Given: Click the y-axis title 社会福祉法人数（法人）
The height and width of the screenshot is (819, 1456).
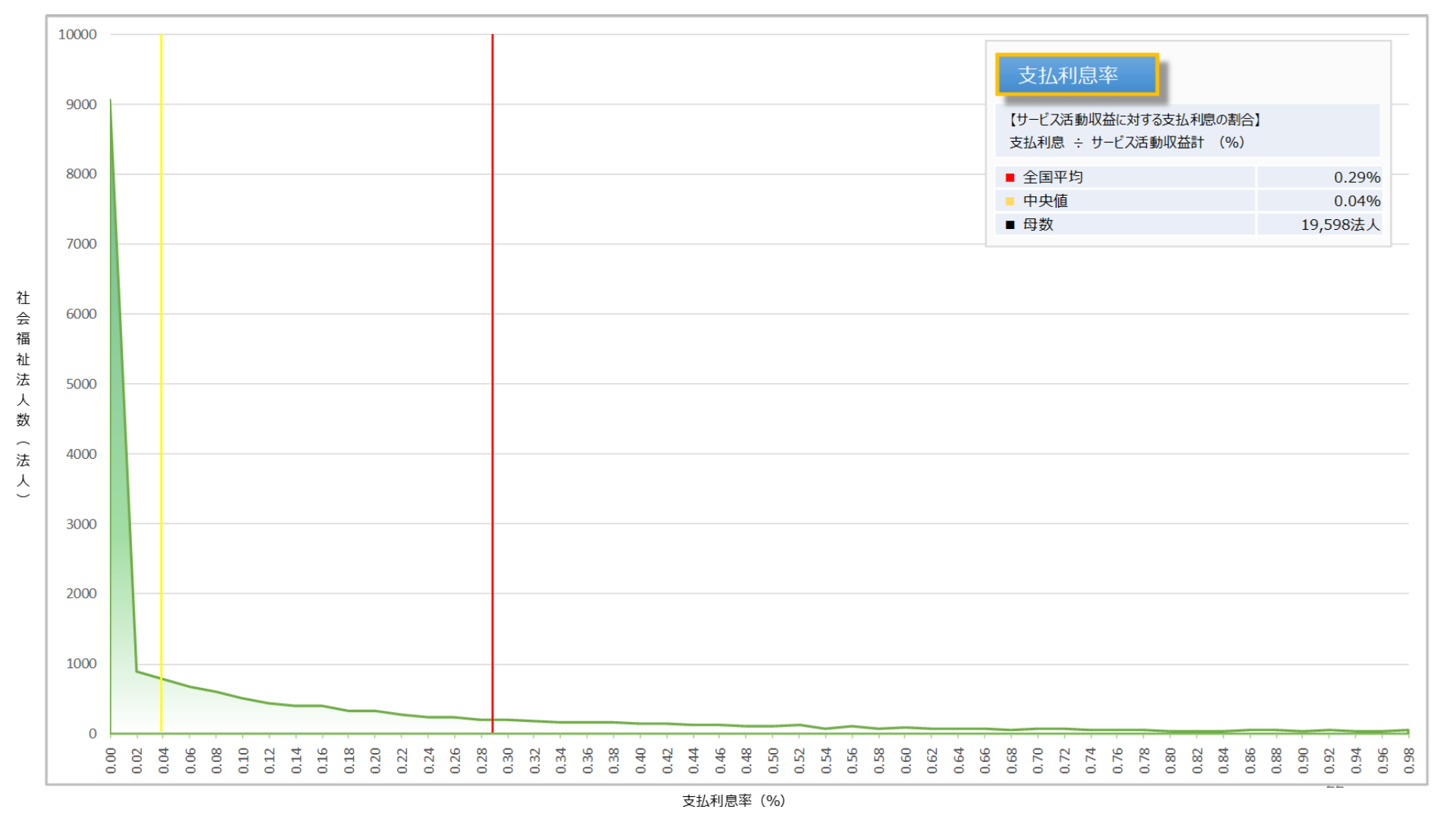Looking at the screenshot, I should [x=23, y=394].
